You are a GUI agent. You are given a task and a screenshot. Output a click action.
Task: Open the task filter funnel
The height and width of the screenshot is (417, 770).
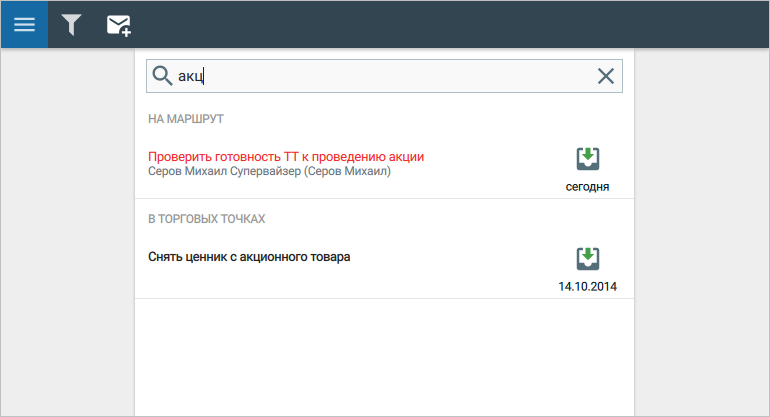point(71,24)
